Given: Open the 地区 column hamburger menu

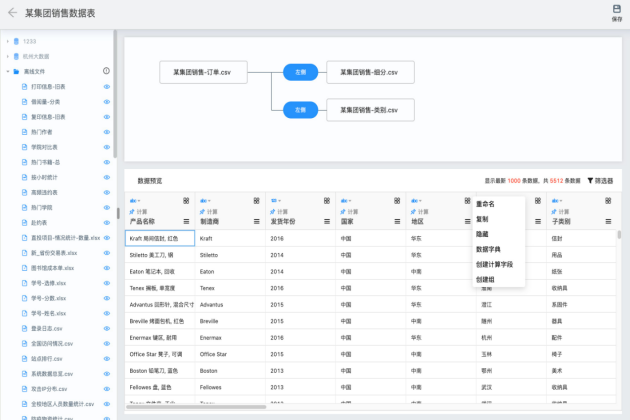Looking at the screenshot, I should (468, 221).
